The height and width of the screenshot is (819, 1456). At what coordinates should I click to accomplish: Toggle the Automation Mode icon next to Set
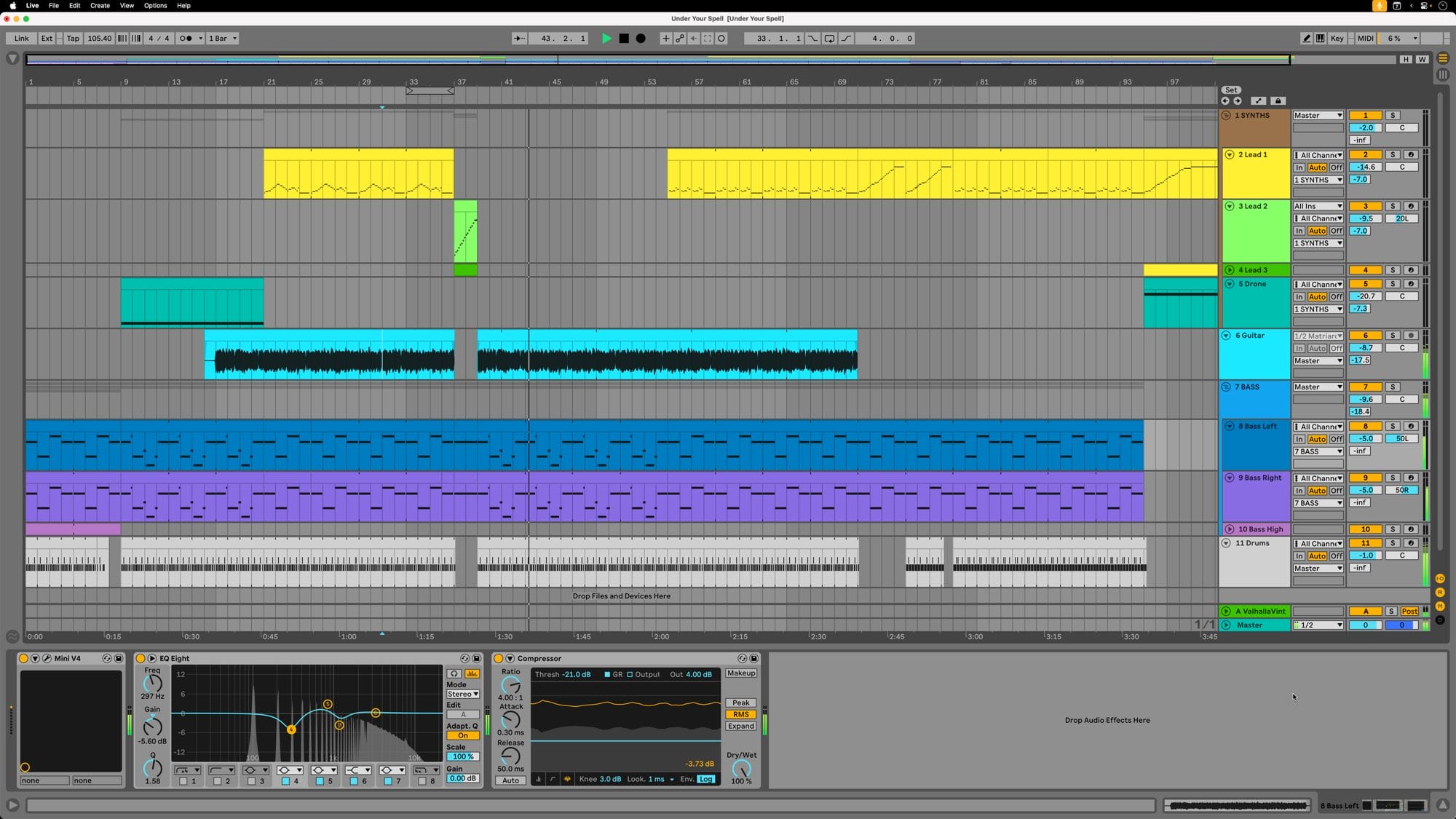coord(1258,101)
